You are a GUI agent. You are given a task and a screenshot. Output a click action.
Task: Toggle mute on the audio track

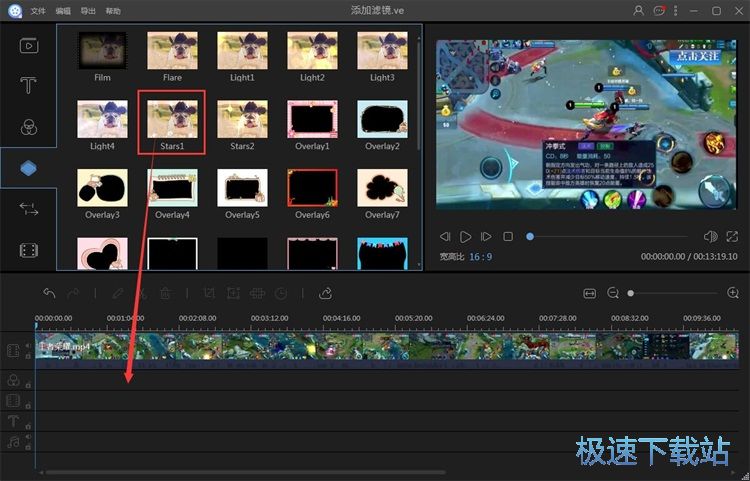28,437
